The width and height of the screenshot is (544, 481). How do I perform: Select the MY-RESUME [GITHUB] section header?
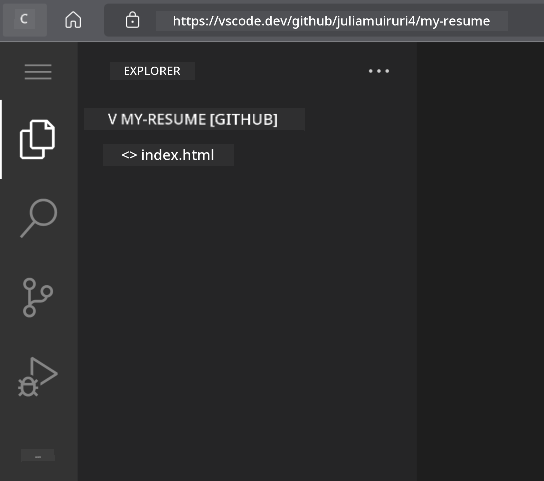point(194,119)
